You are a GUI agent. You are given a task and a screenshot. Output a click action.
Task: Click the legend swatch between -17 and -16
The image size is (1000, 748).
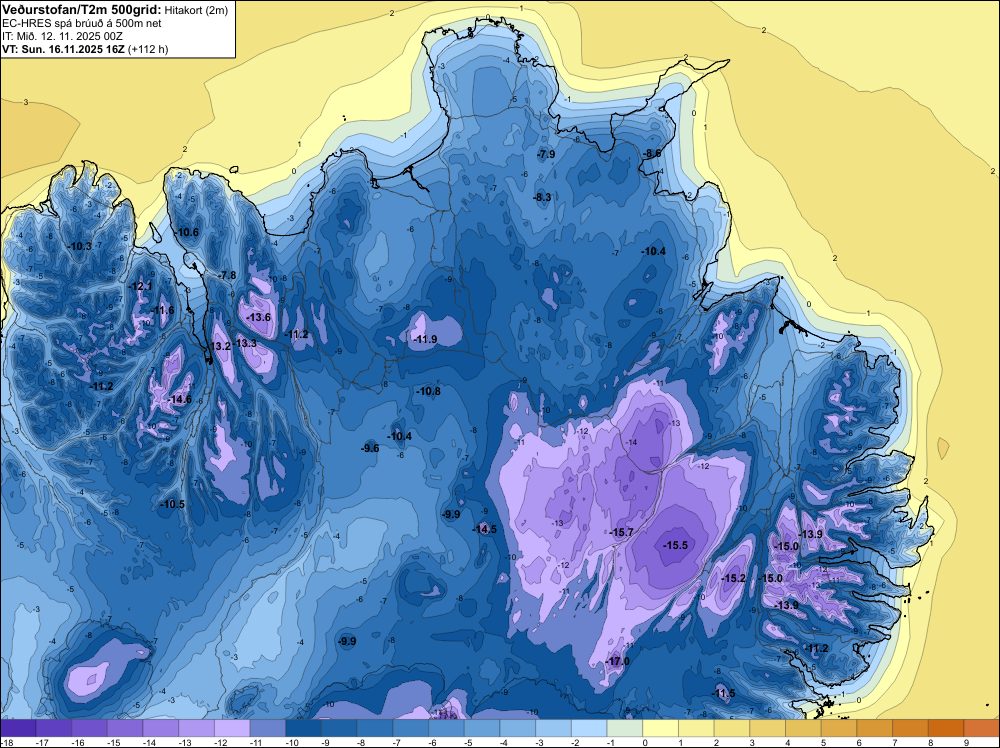(54, 728)
